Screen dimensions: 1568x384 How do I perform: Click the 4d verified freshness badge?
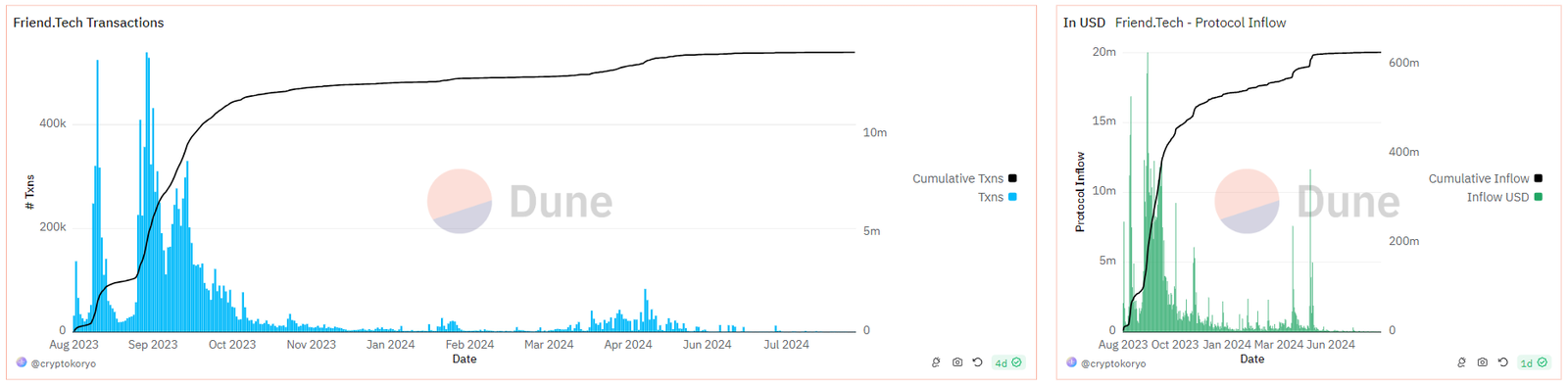click(x=1008, y=362)
